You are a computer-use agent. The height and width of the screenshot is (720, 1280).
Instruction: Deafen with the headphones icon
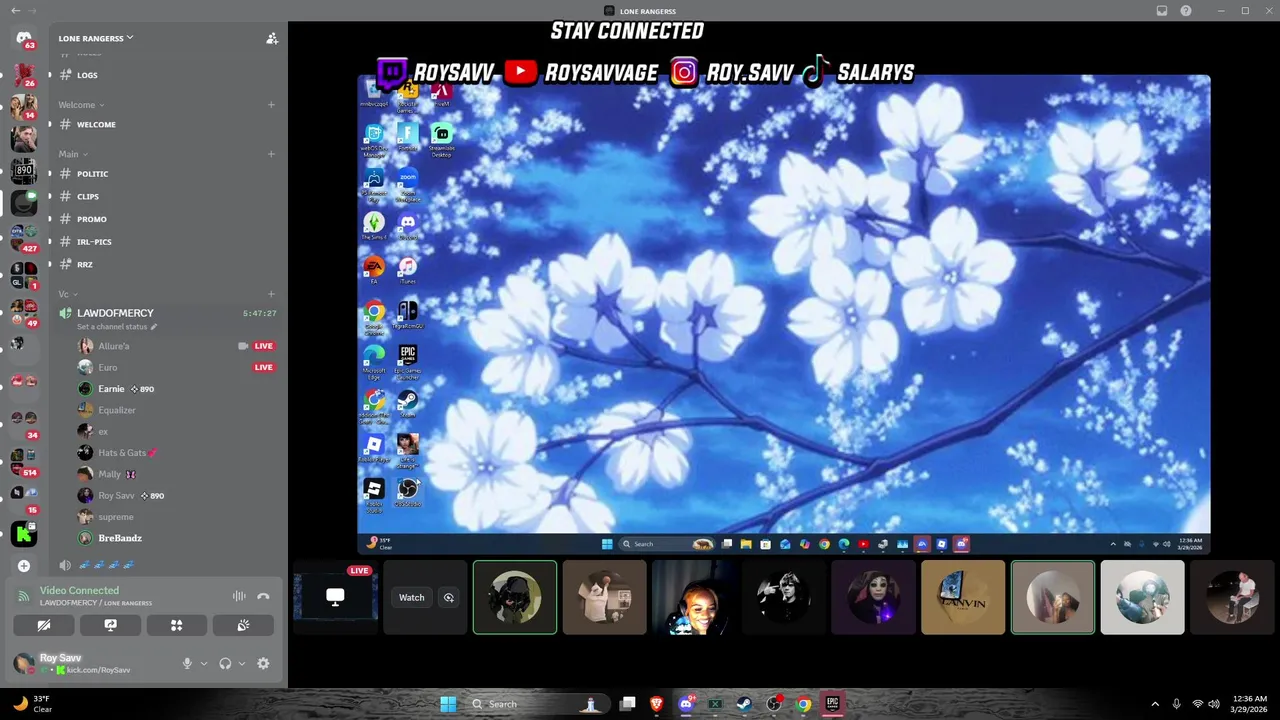(x=225, y=663)
